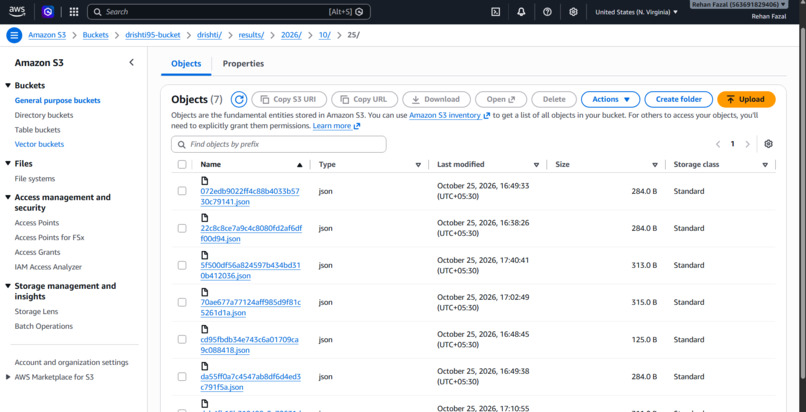Open the services grid menu
Screen dimensions: 806x412
click(x=74, y=12)
